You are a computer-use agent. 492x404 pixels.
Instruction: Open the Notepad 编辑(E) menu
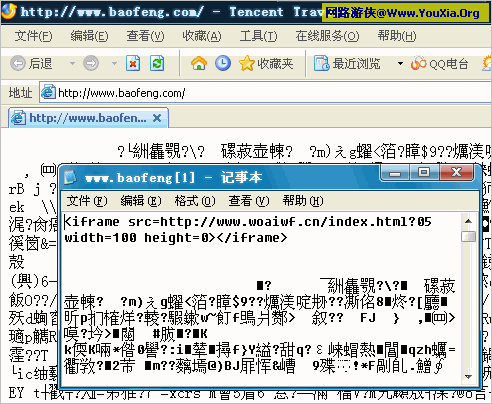click(141, 201)
